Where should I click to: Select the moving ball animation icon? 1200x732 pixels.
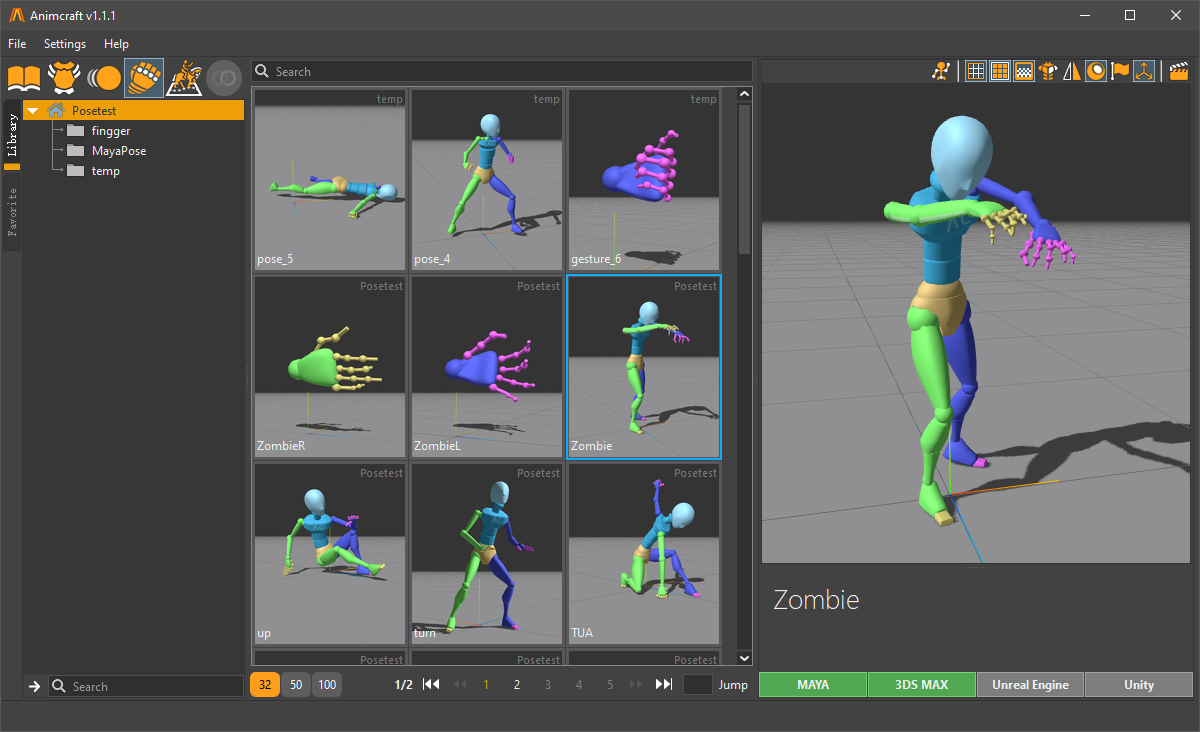pos(104,77)
